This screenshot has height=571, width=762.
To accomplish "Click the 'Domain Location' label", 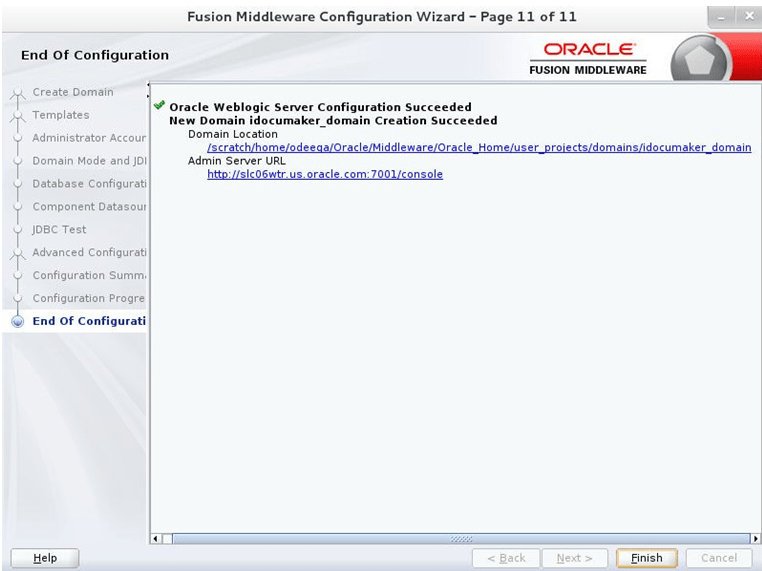I will [233, 134].
